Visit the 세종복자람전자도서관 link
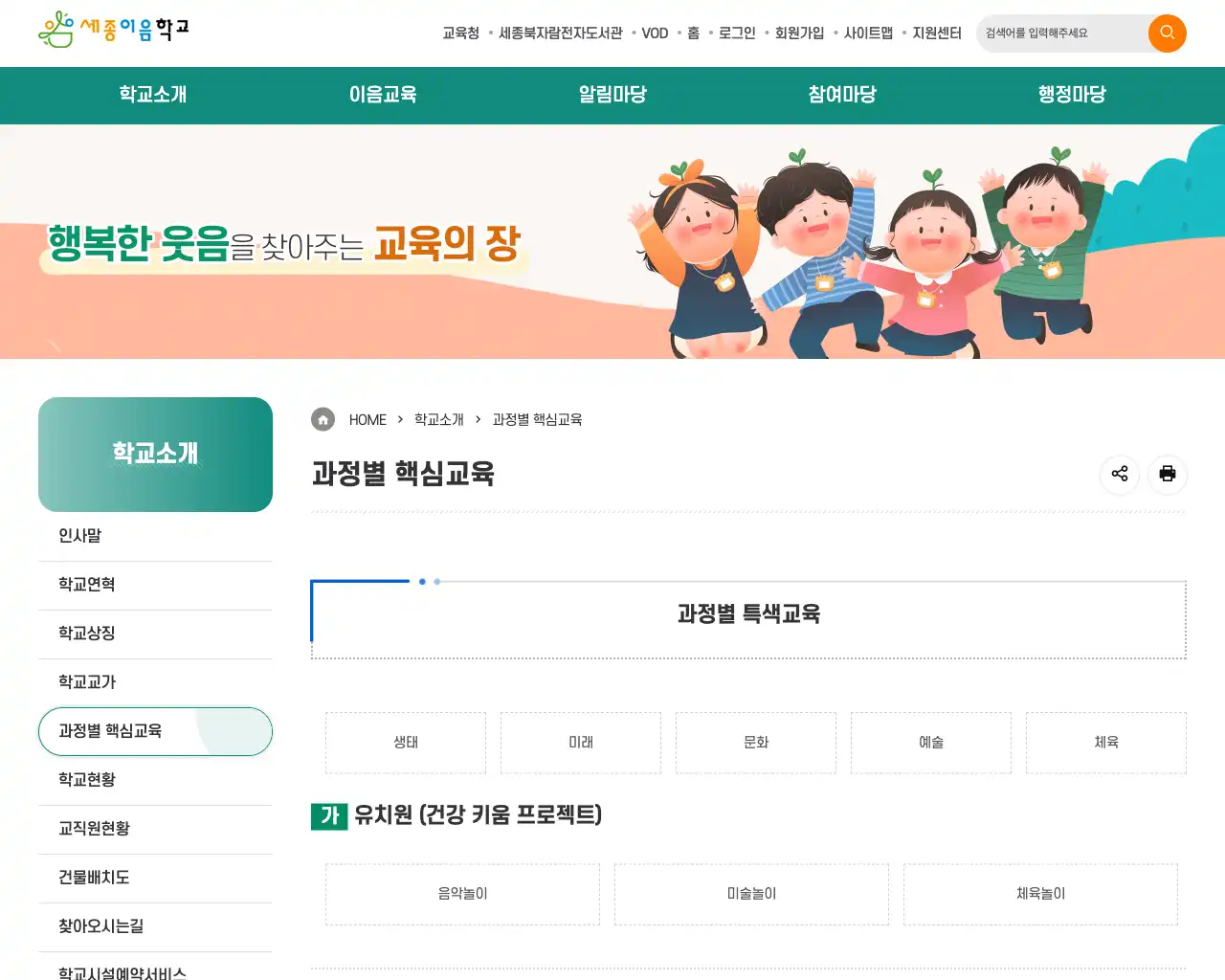The height and width of the screenshot is (980, 1225). point(560,33)
